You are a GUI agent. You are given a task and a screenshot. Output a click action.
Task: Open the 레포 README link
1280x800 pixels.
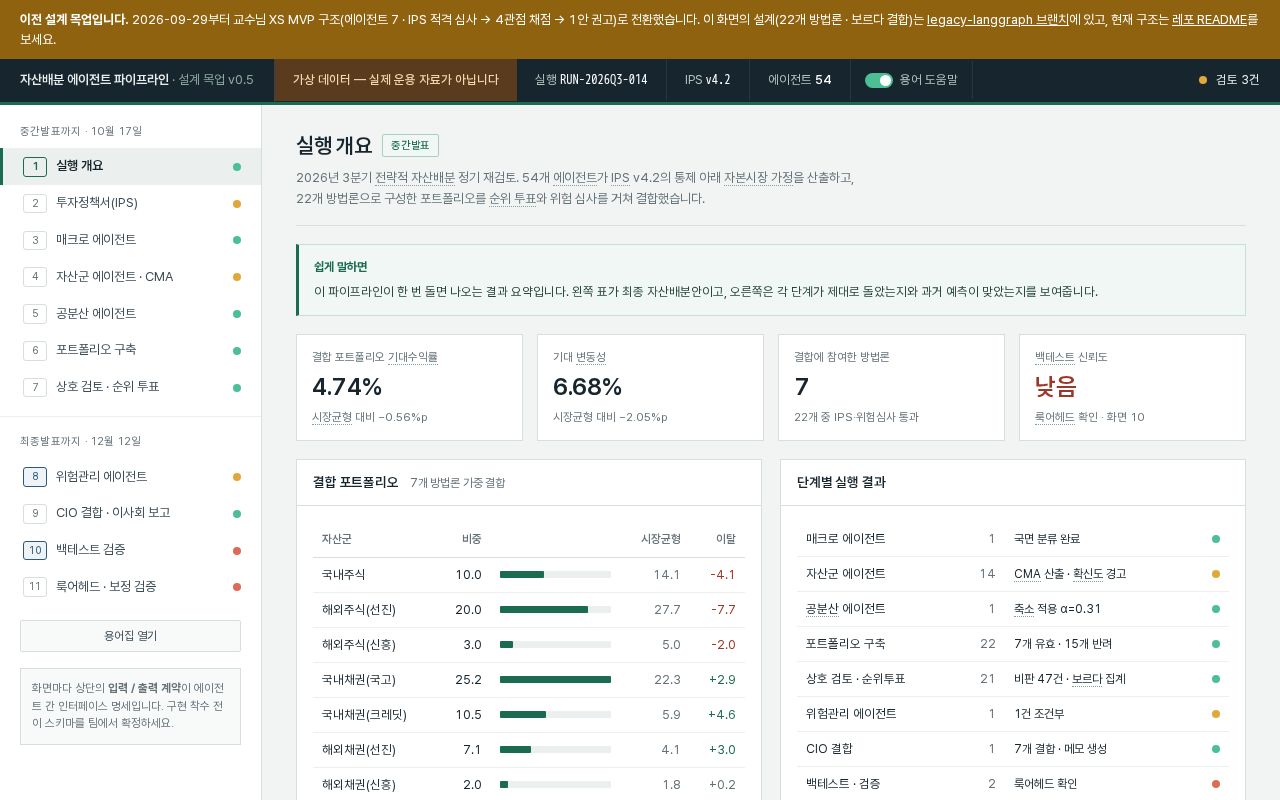[1209, 19]
